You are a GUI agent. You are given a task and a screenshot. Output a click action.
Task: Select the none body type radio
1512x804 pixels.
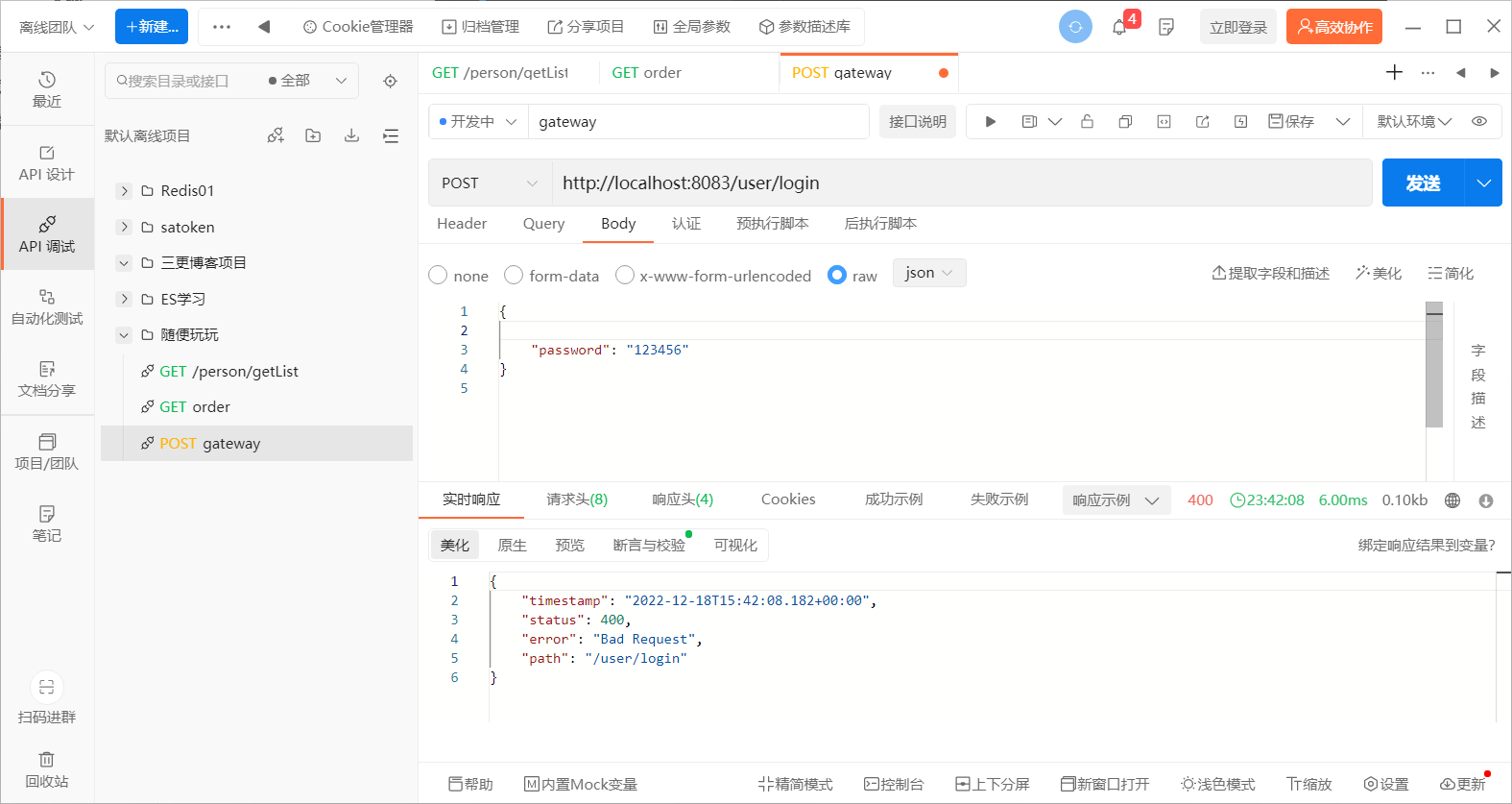[438, 275]
